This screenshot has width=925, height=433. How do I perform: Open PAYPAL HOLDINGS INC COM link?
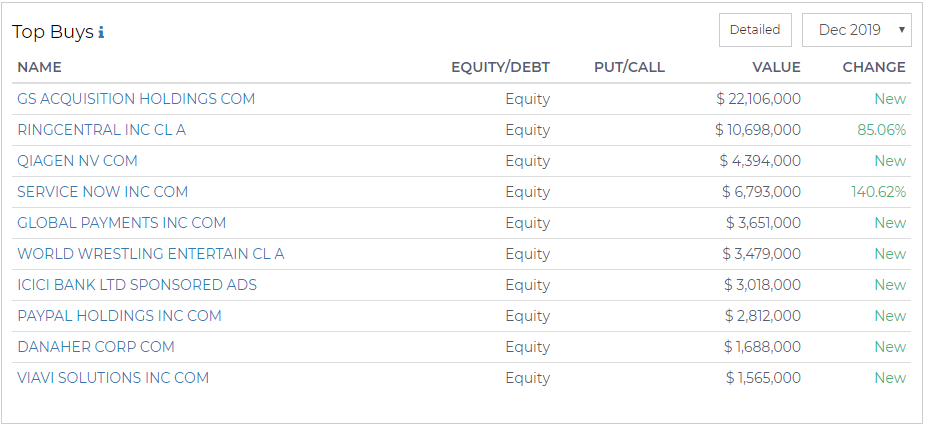click(x=120, y=316)
